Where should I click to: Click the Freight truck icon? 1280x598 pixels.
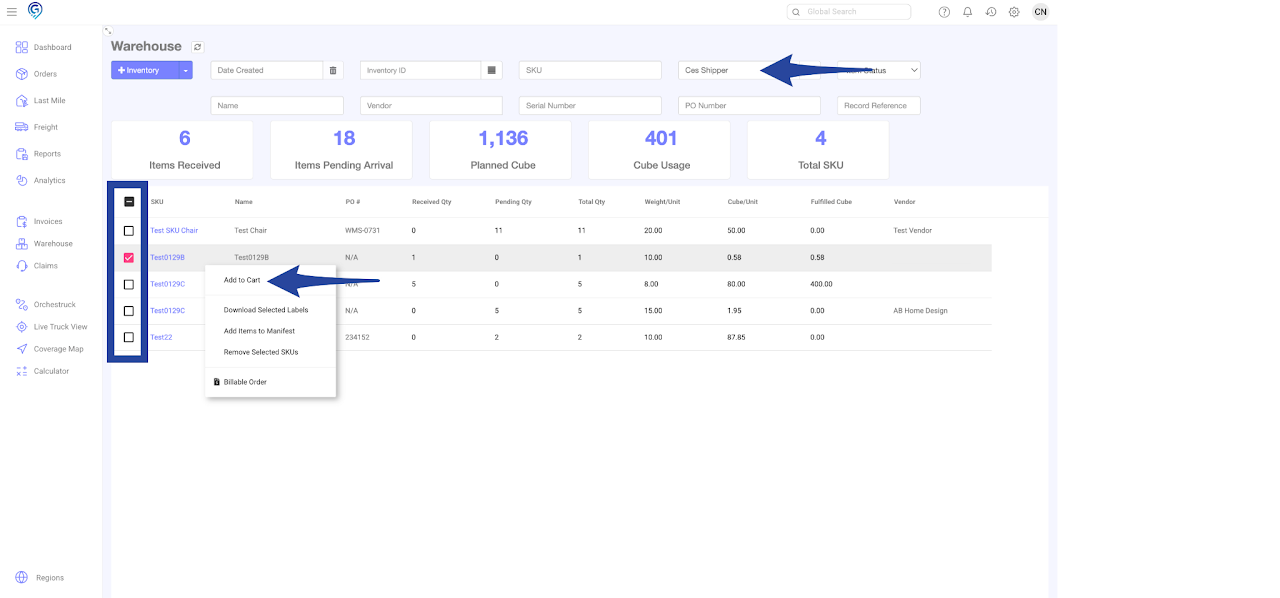(x=22, y=127)
